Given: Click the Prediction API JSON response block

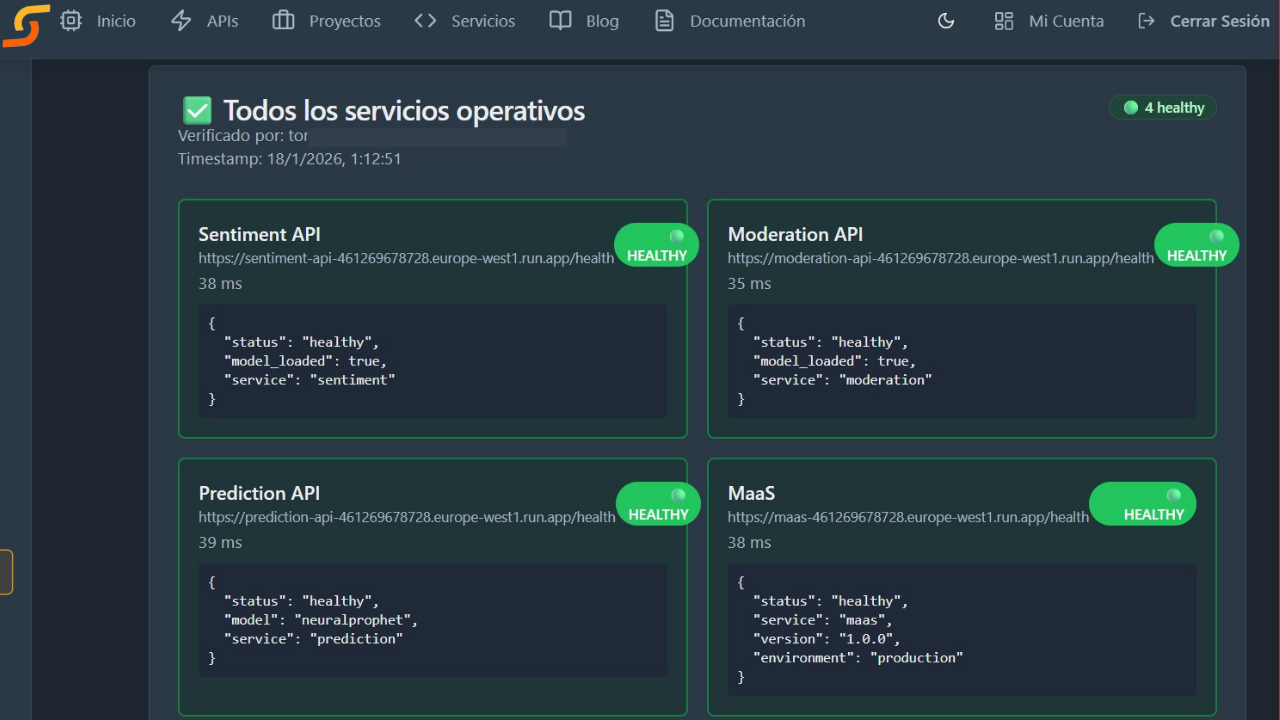Looking at the screenshot, I should (x=433, y=620).
